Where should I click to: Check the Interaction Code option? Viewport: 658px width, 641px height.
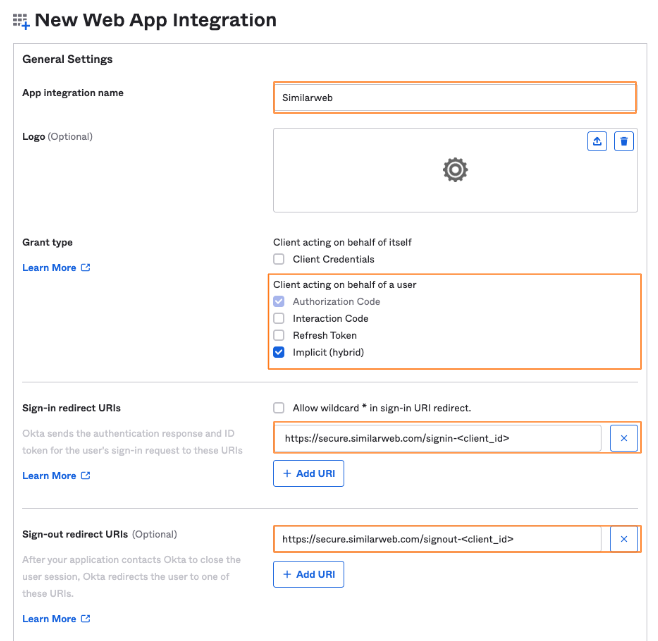coord(280,319)
